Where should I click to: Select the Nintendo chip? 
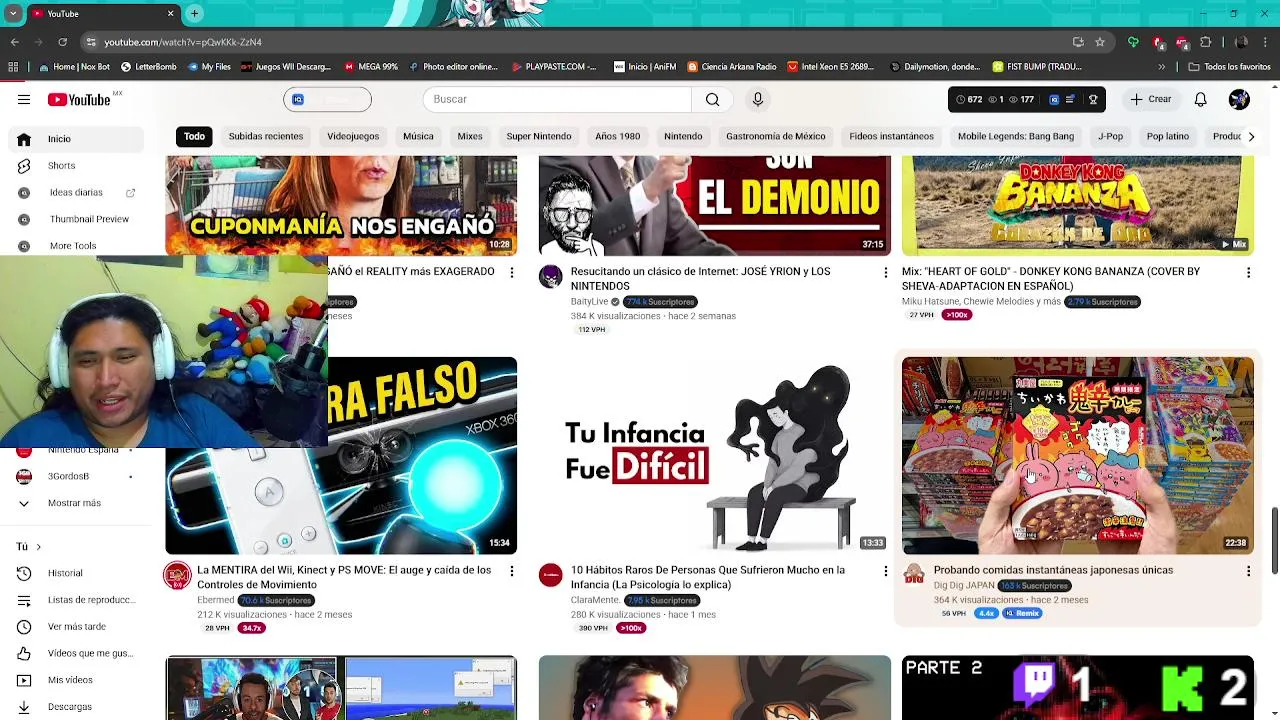(683, 136)
